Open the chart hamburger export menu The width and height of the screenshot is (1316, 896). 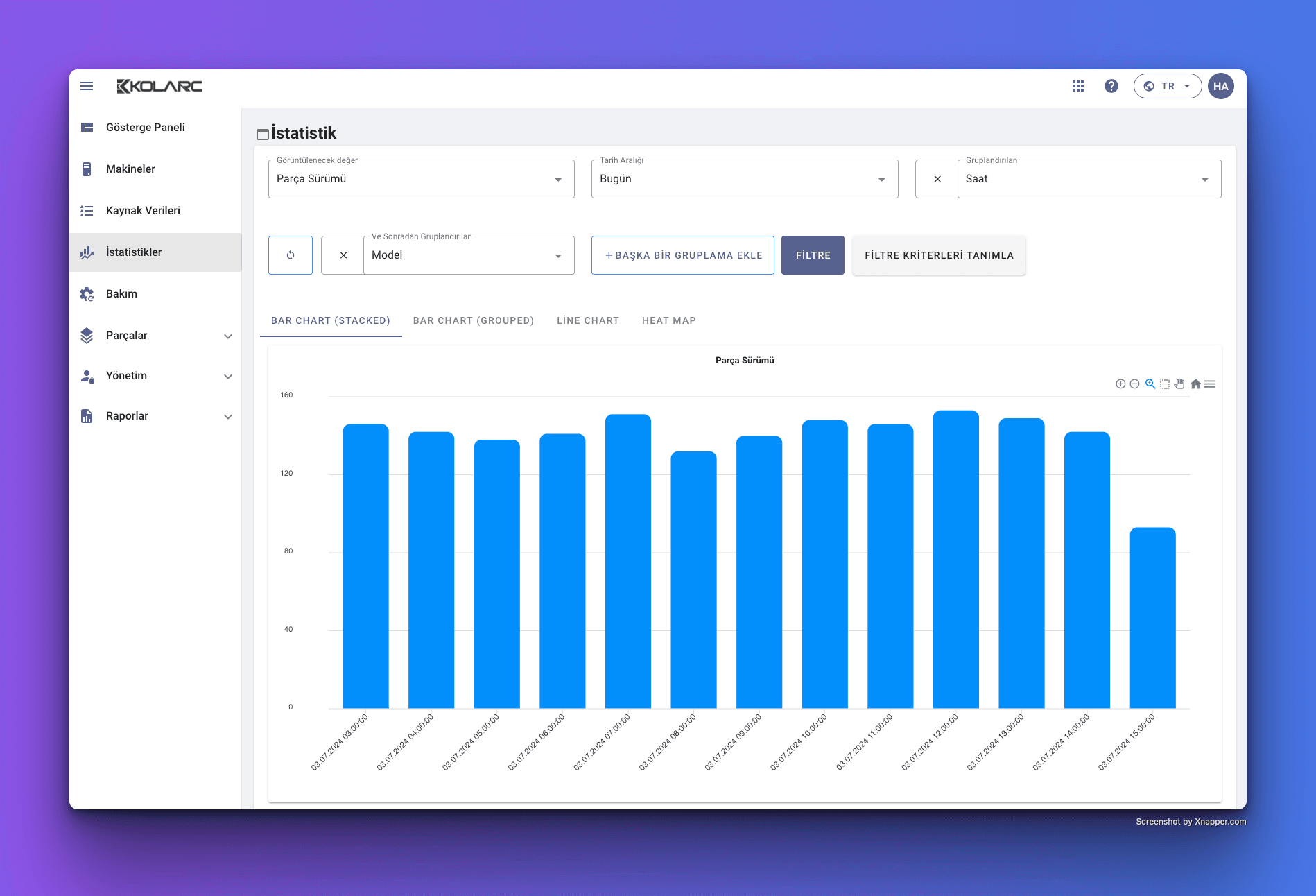pyautogui.click(x=1210, y=384)
